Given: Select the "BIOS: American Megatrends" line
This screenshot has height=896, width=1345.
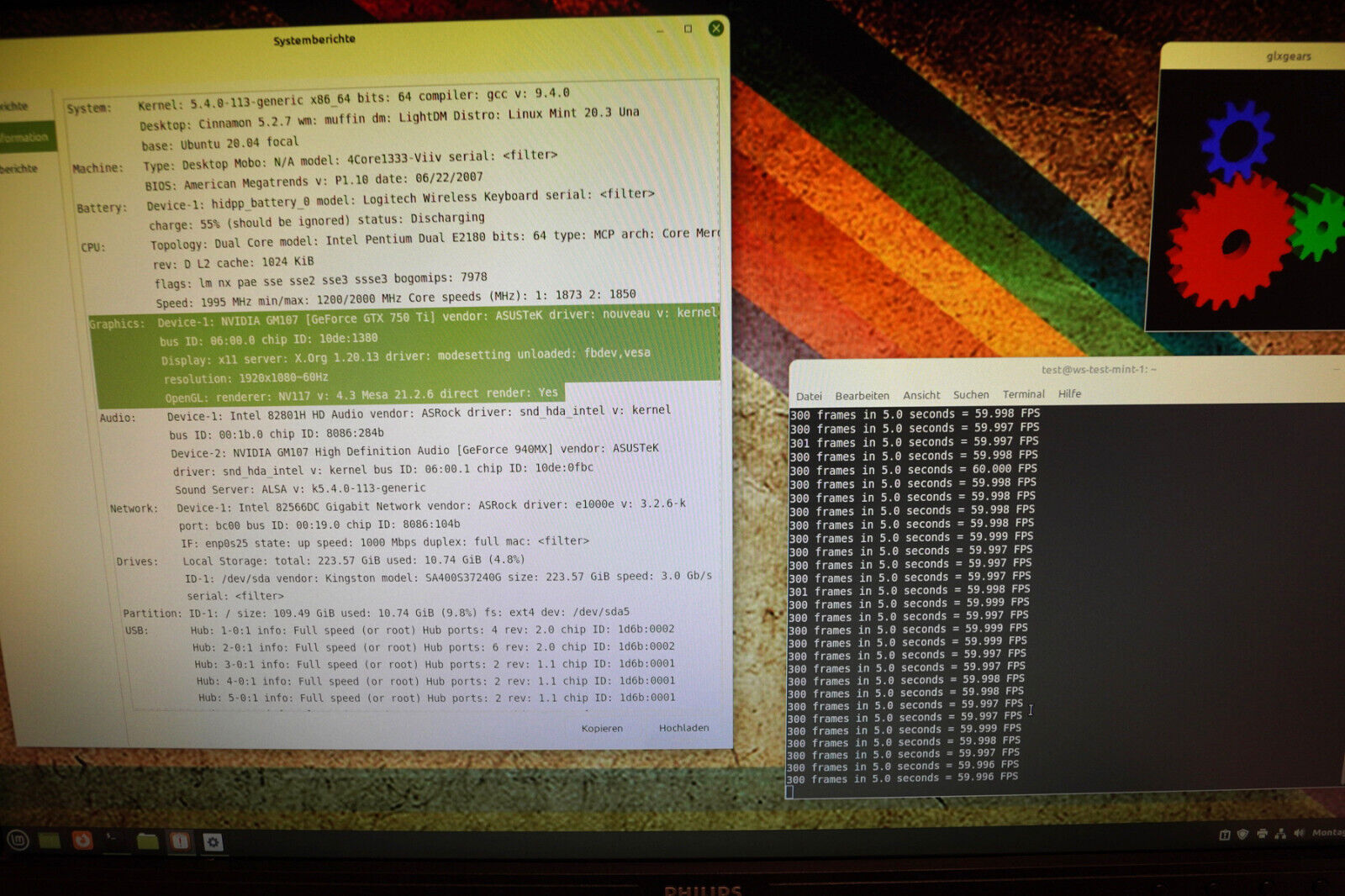Looking at the screenshot, I should pyautogui.click(x=314, y=182).
